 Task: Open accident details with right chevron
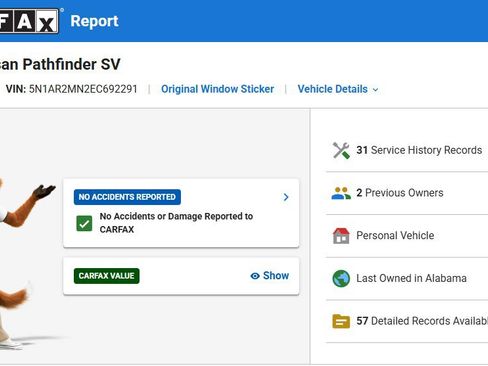coord(286,197)
